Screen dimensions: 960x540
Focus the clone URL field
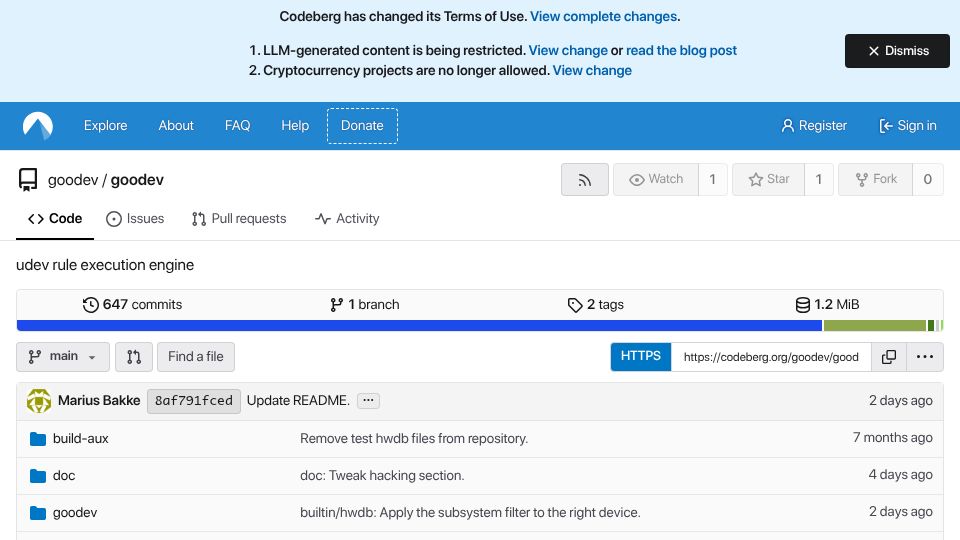pos(771,357)
